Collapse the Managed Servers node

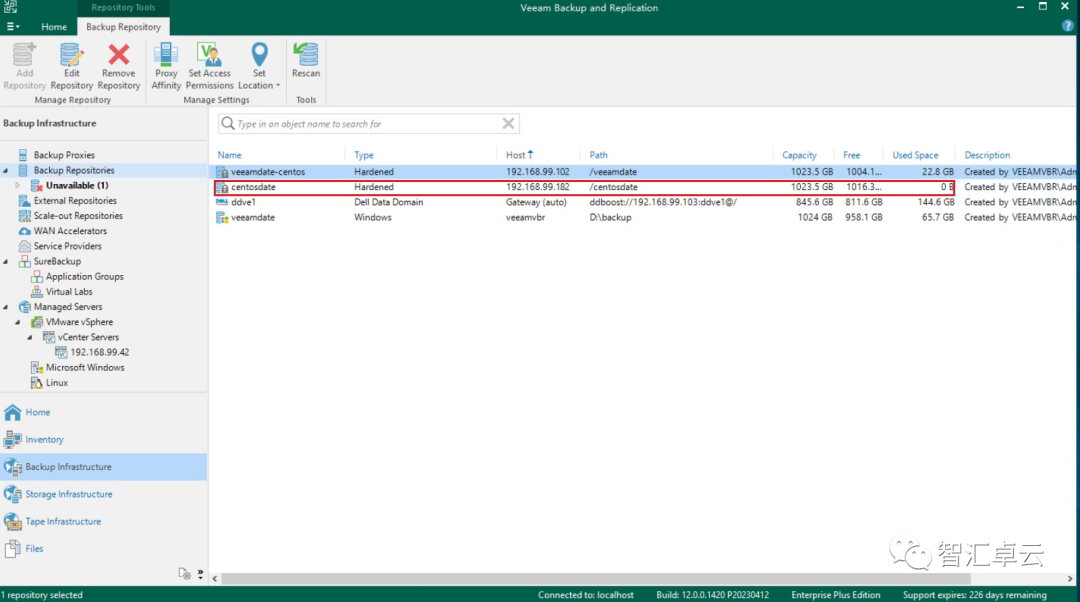[6, 307]
